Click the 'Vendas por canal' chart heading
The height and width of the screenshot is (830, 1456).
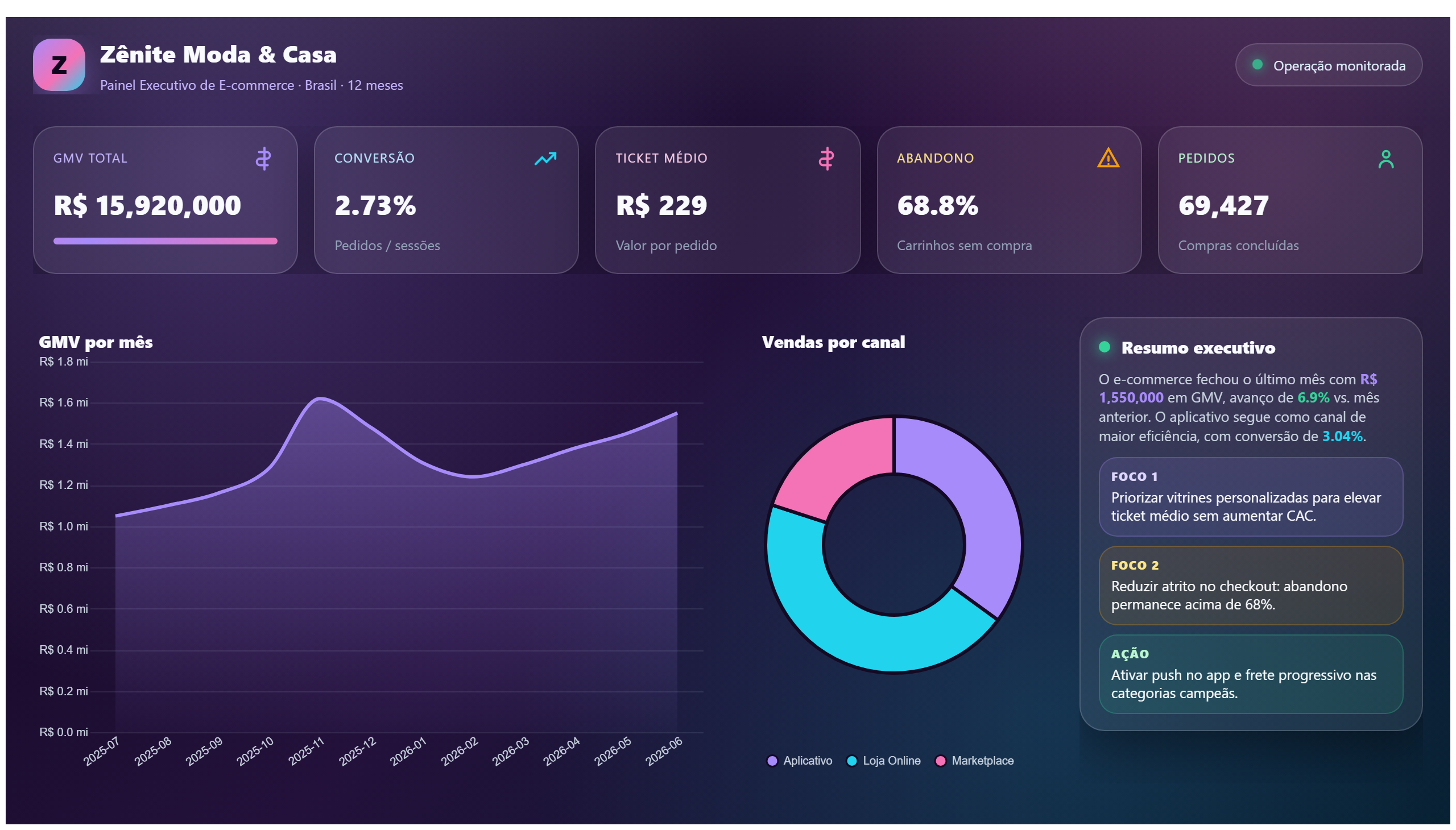[833, 342]
